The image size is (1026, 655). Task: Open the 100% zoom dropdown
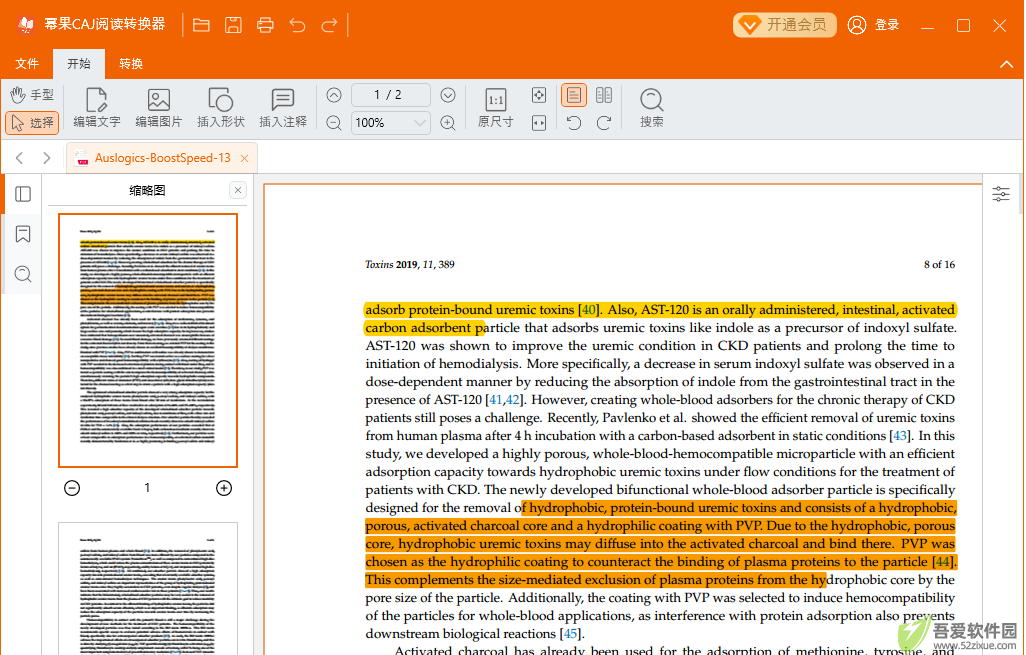[x=391, y=122]
